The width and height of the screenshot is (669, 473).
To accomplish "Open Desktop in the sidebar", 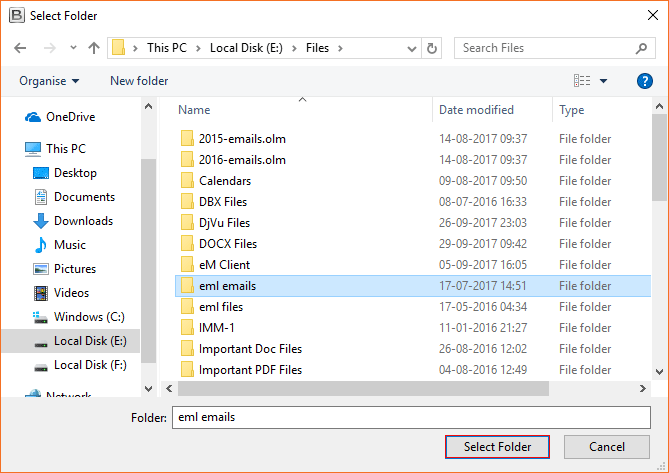I will coord(65,173).
